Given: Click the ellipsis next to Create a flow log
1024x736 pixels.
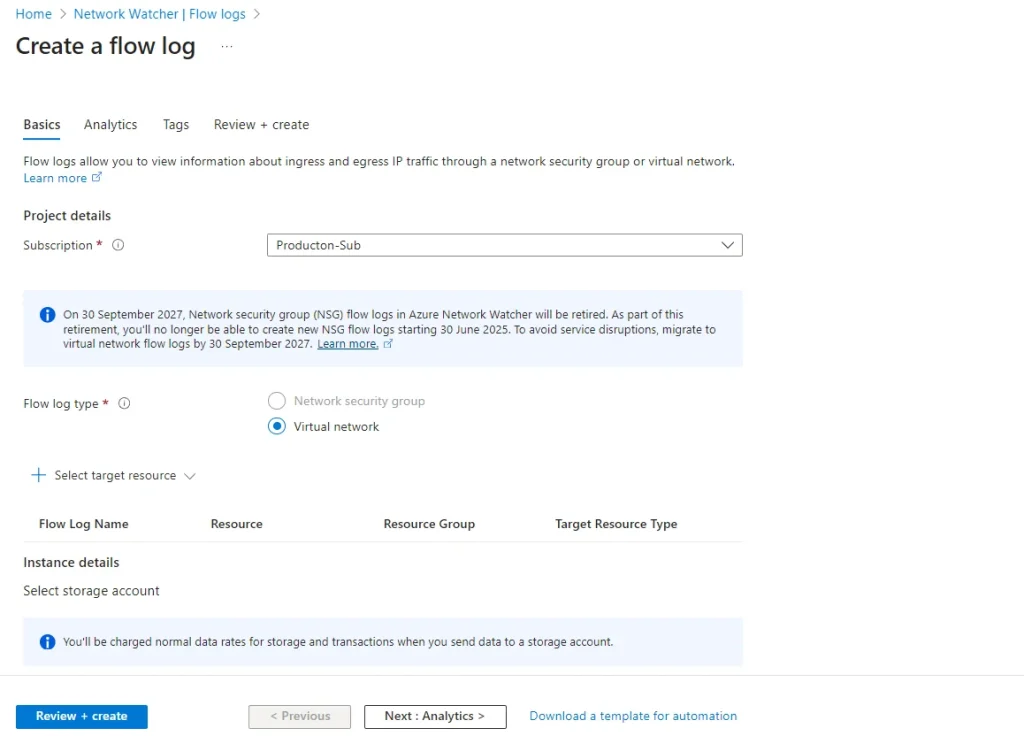Looking at the screenshot, I should point(227,47).
